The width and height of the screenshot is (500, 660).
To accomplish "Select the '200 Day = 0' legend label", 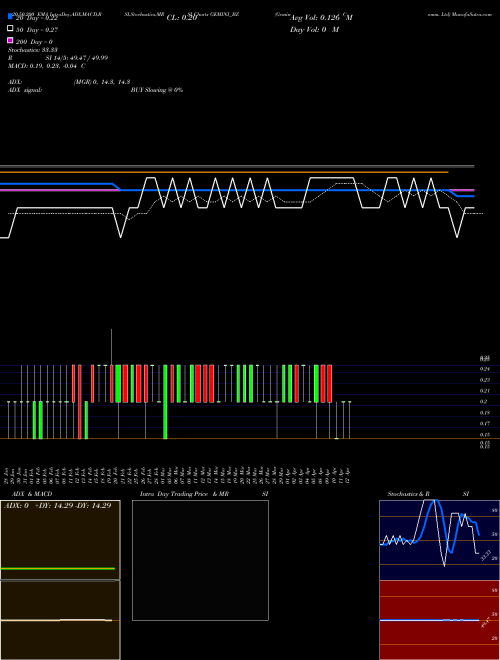I will pos(34,42).
